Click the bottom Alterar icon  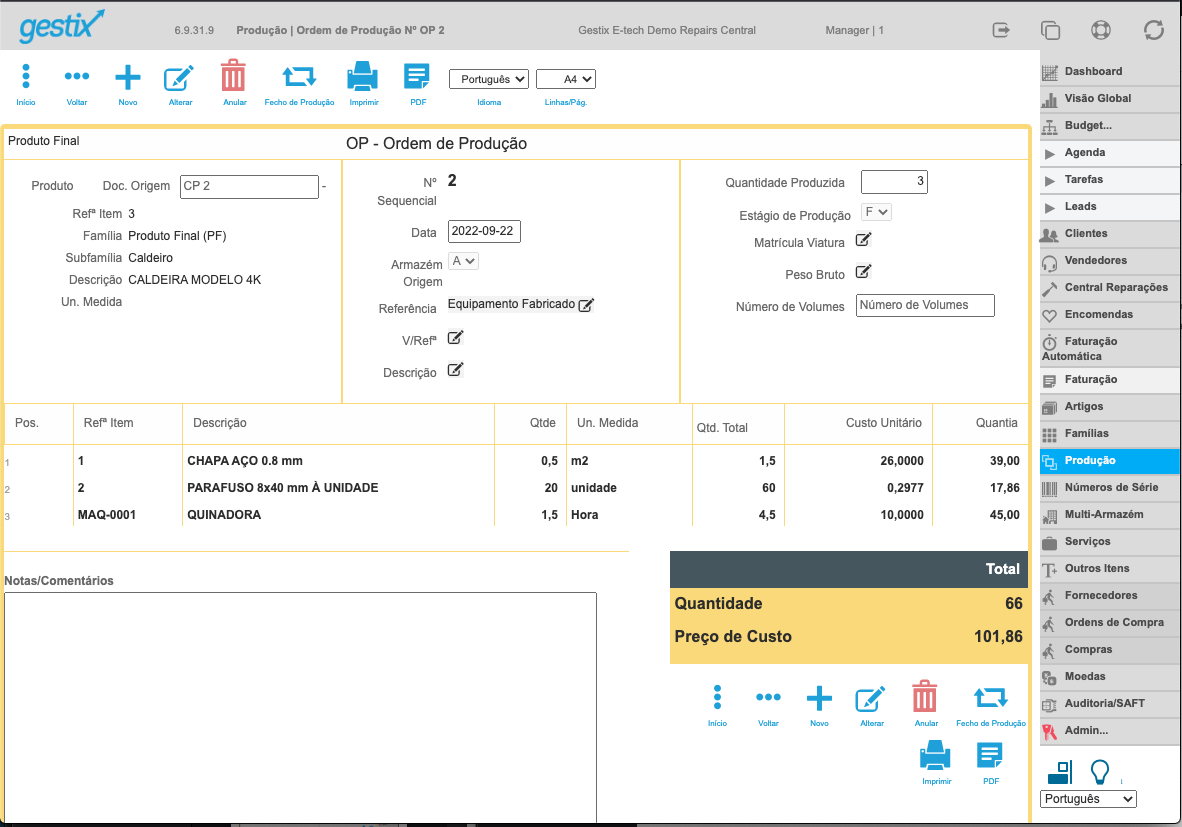(x=871, y=699)
